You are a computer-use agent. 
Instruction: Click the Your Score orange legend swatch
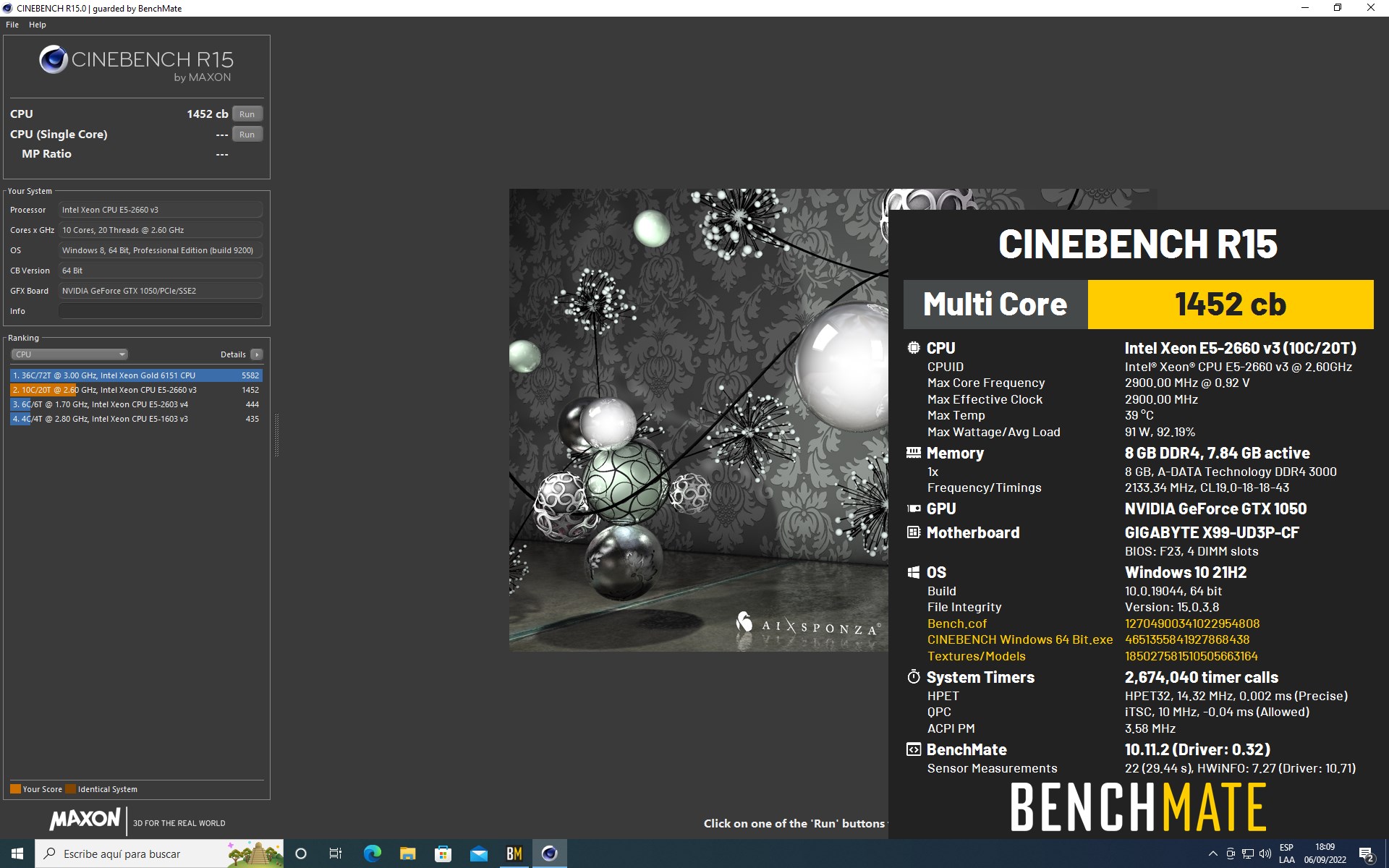coord(15,789)
